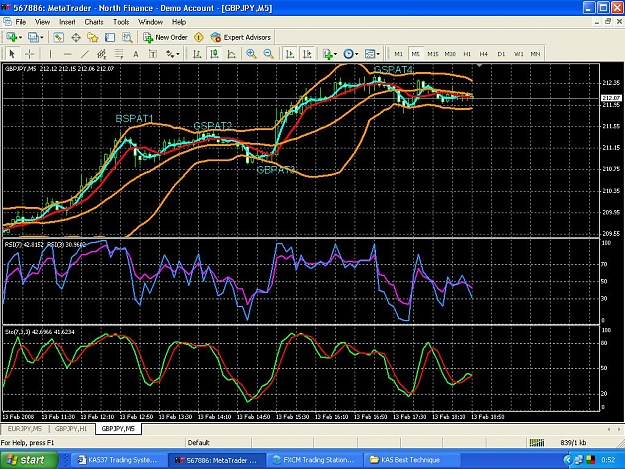Viewport: 625px width, 469px height.
Task: Switch chart to Candlesticks mode
Action: point(214,54)
